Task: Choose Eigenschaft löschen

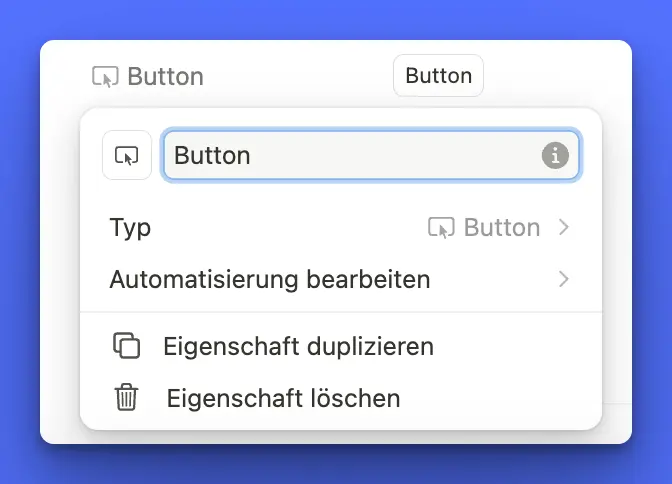Action: [x=283, y=398]
